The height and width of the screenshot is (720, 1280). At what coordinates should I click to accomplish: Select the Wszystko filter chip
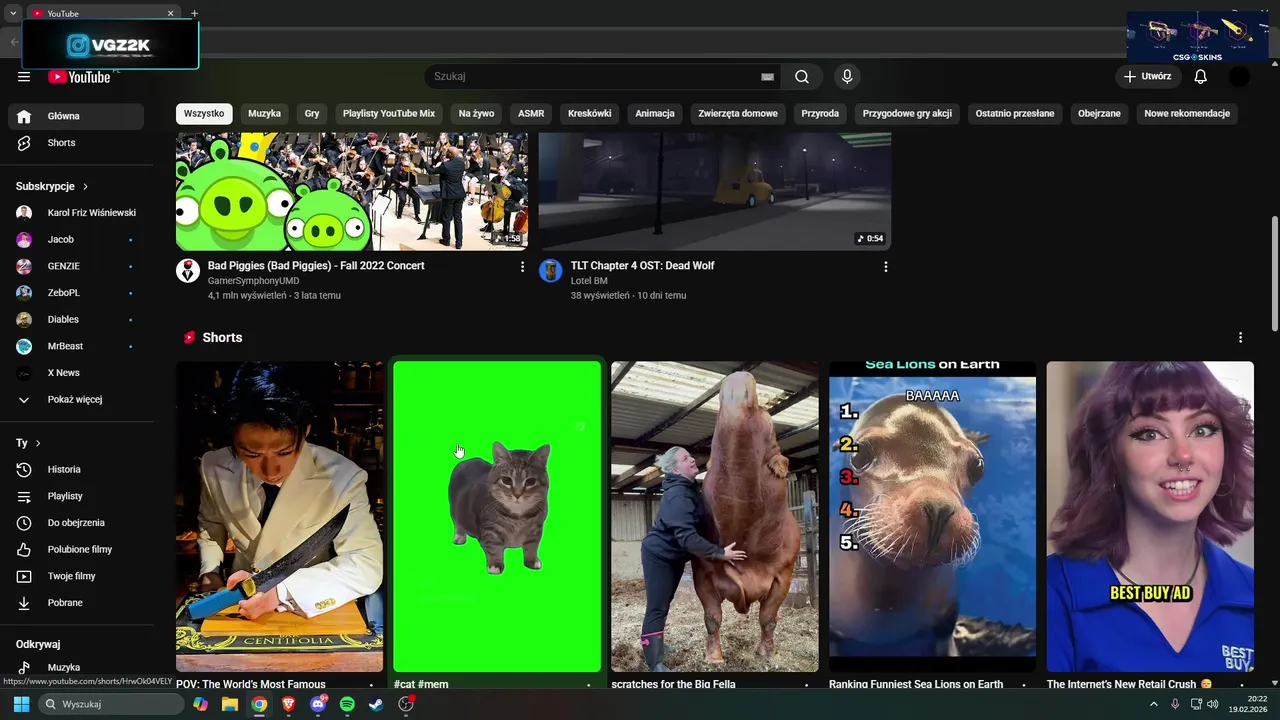click(204, 114)
